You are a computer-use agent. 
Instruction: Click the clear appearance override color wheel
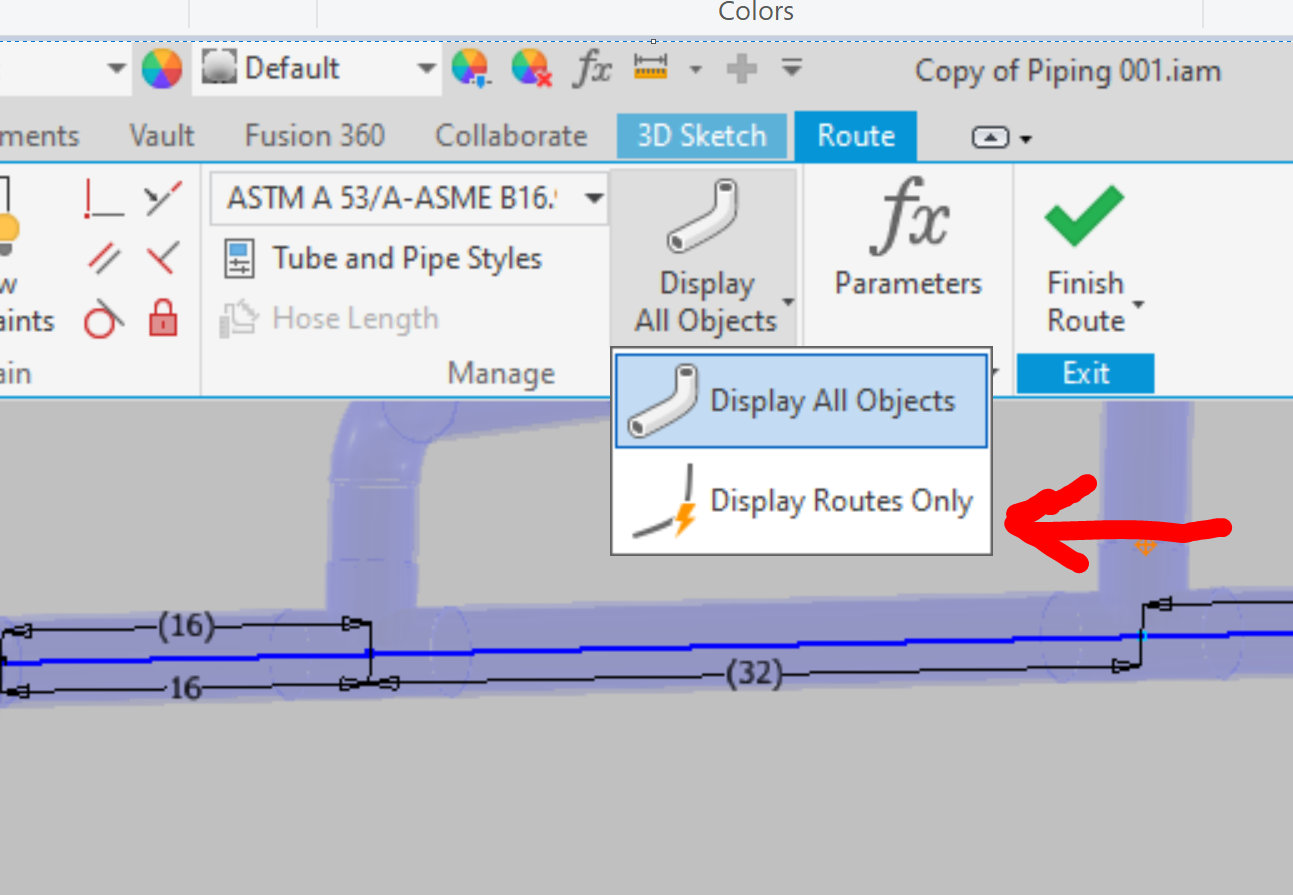(530, 67)
